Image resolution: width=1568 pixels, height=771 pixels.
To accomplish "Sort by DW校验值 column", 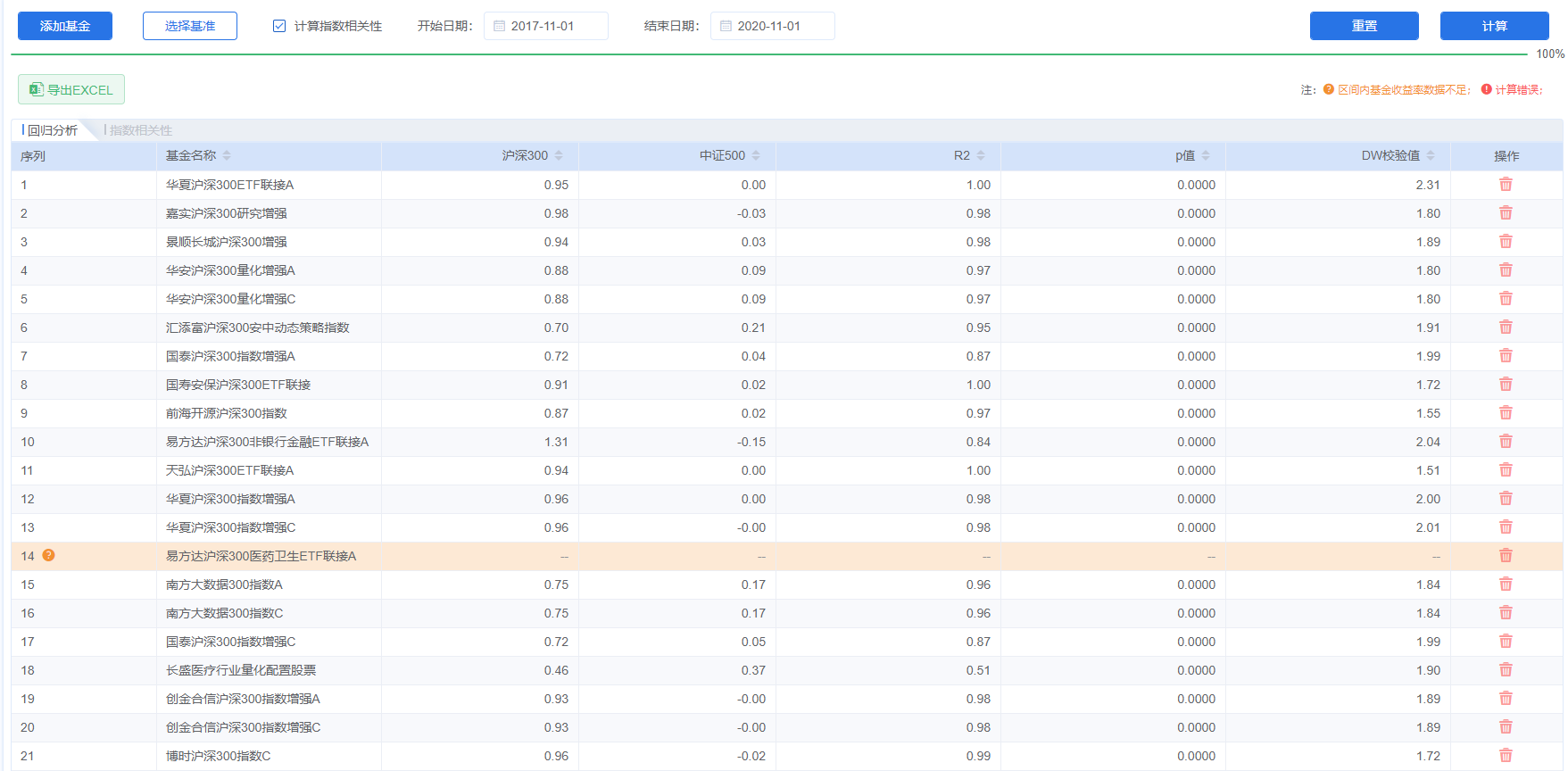I will [x=1431, y=155].
